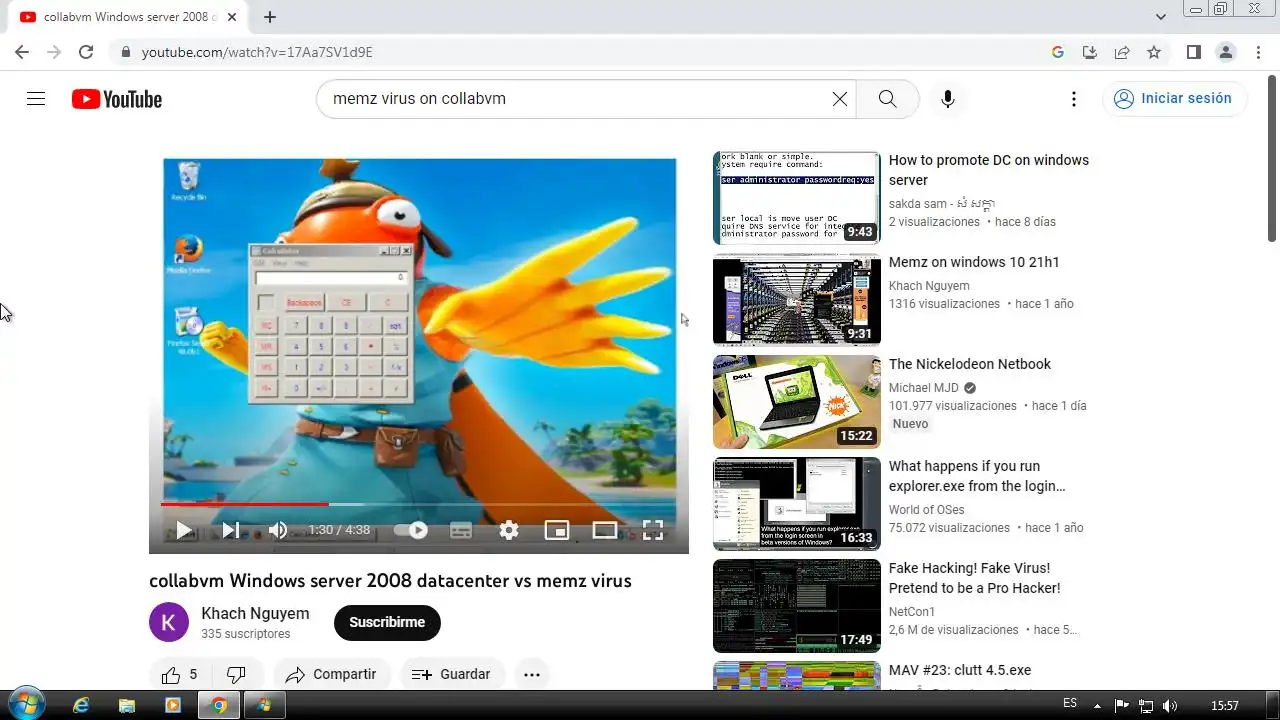Bookmark this page with star

point(1154,52)
